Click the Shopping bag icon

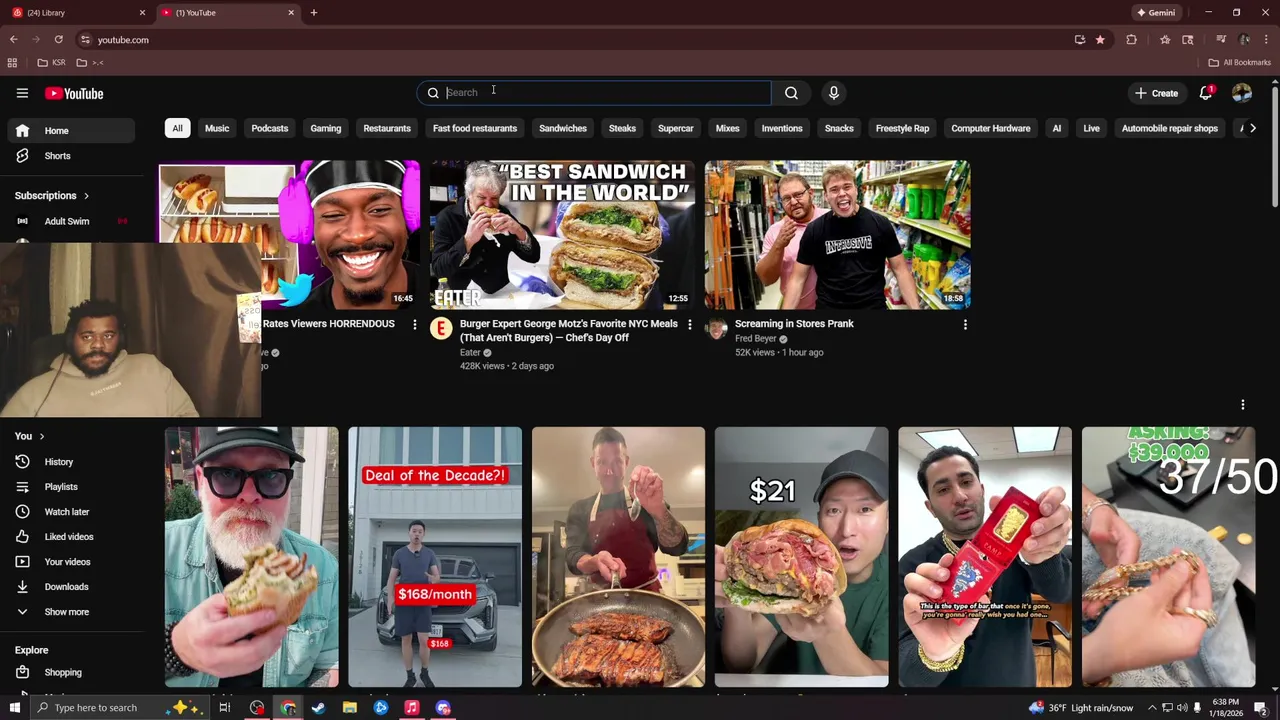(x=22, y=672)
